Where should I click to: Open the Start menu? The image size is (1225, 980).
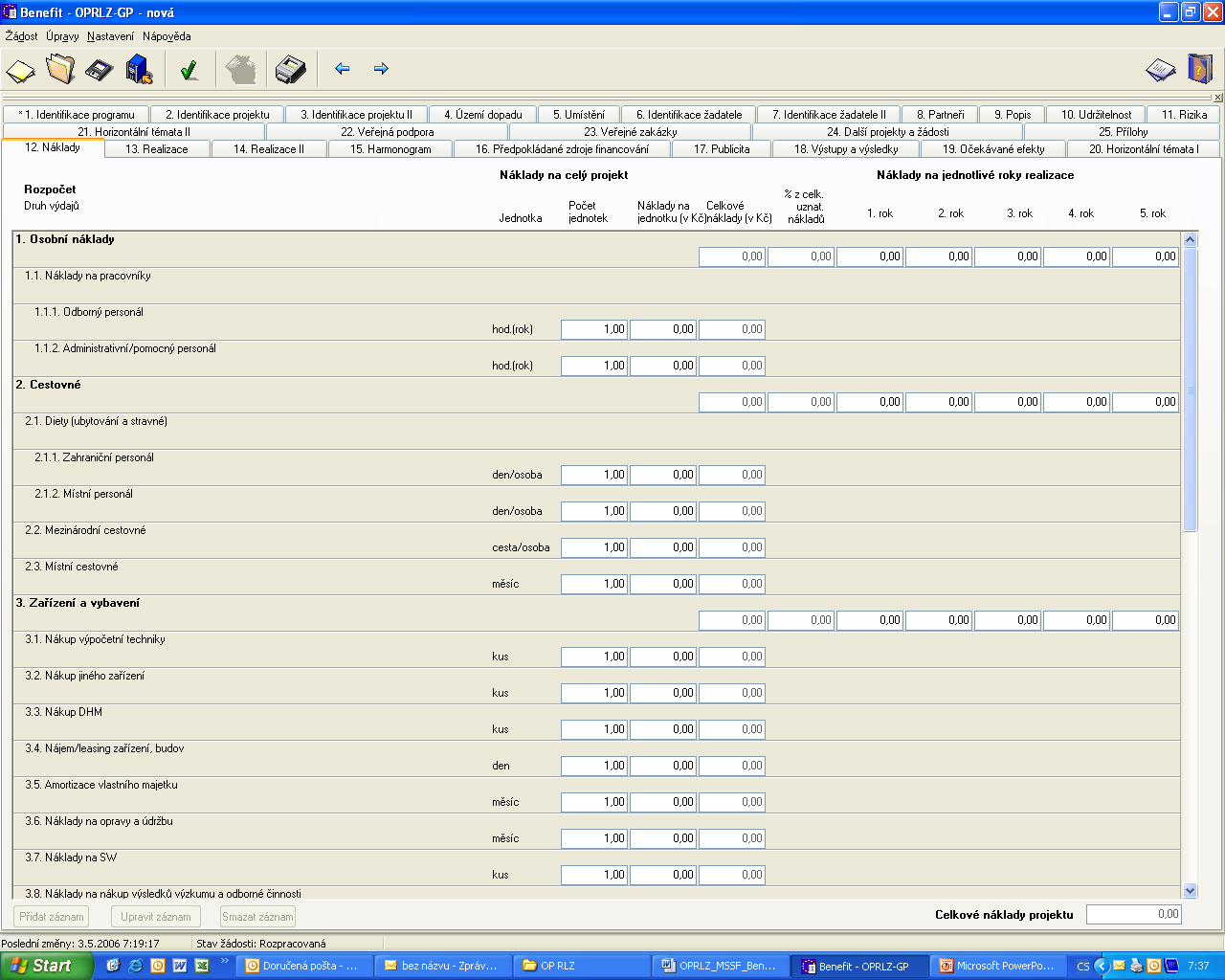point(47,966)
